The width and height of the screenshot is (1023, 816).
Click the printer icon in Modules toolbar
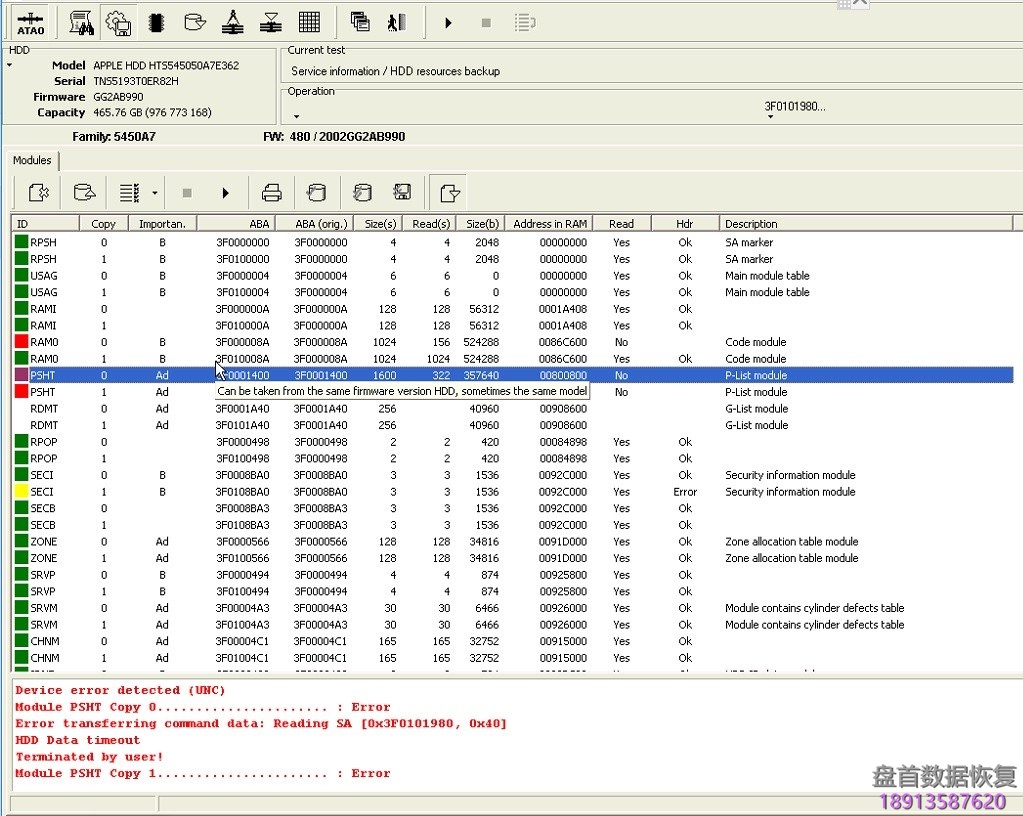tap(271, 192)
